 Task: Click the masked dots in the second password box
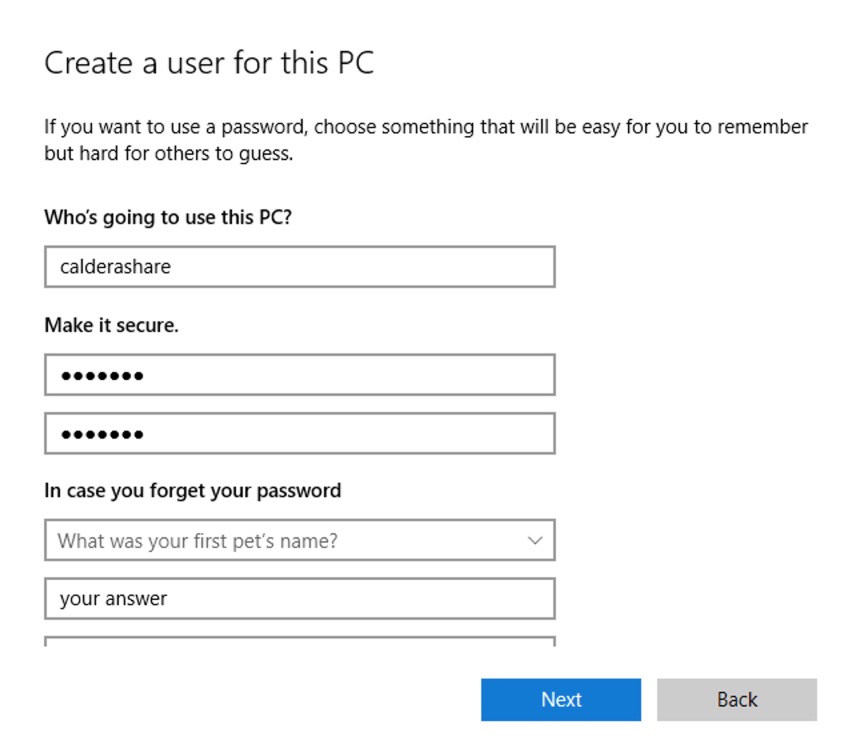click(x=102, y=435)
